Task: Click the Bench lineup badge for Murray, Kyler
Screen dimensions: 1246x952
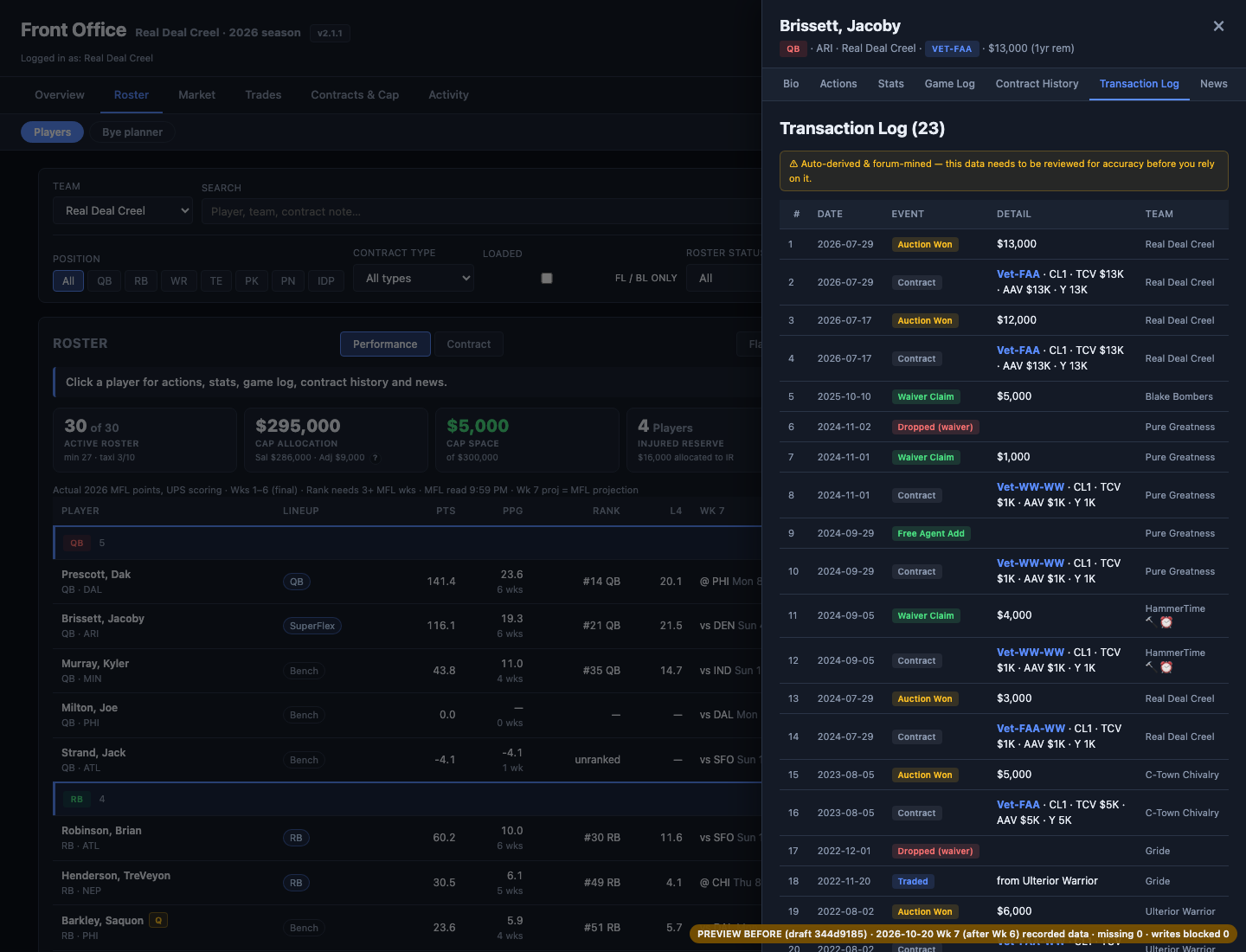Action: (304, 671)
